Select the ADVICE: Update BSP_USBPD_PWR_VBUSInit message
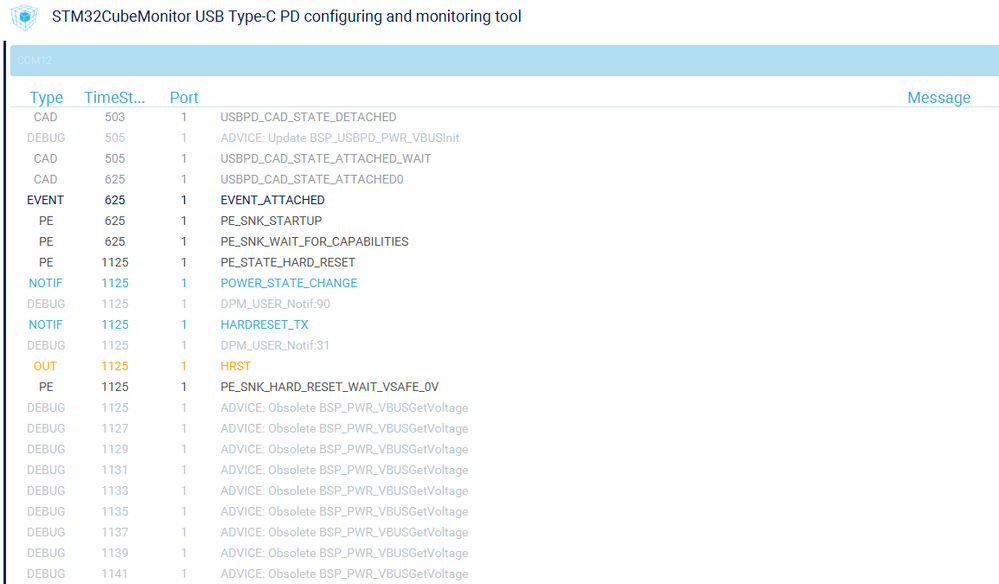999x584 pixels. point(340,138)
